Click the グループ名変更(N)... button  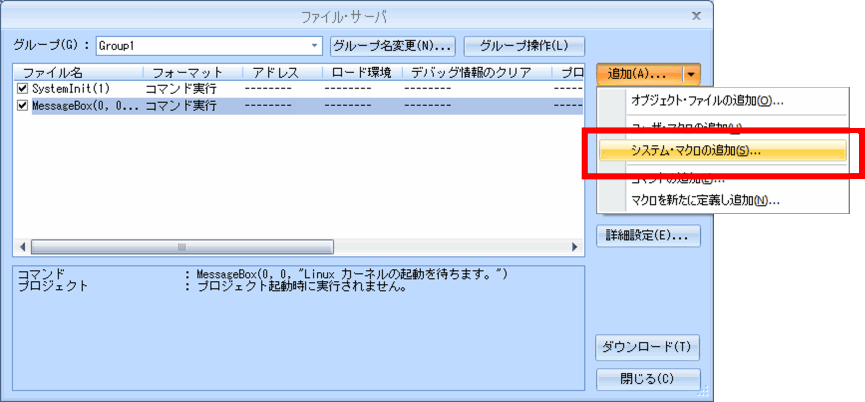tap(392, 46)
